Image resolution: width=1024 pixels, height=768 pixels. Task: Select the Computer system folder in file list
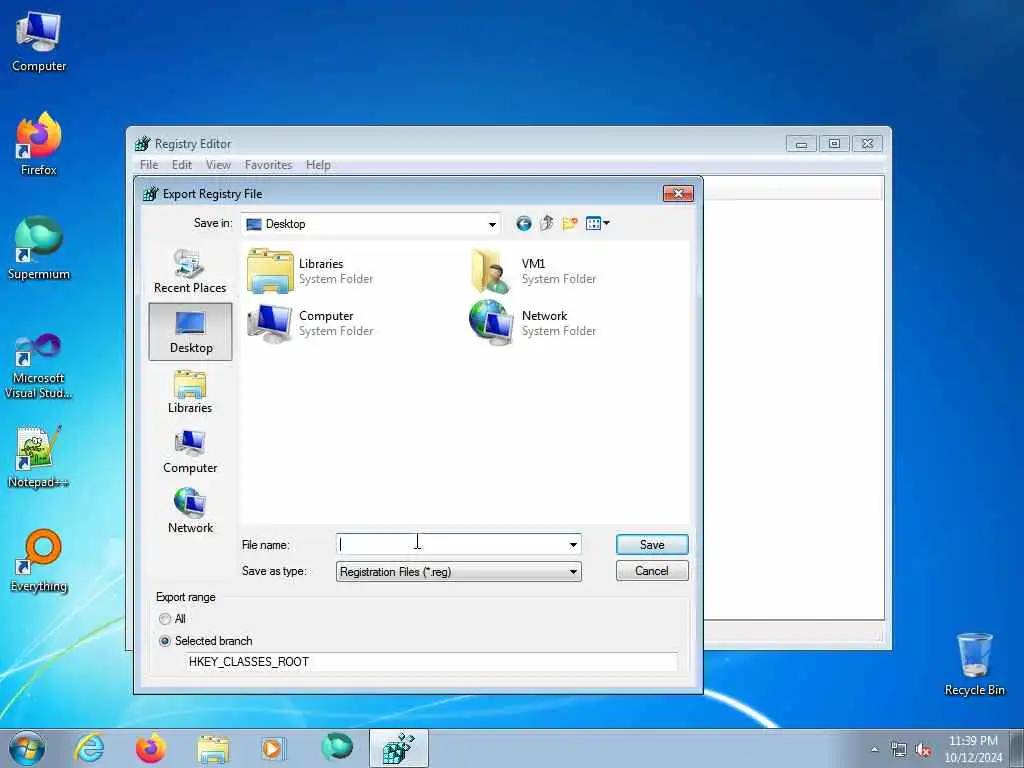(311, 323)
